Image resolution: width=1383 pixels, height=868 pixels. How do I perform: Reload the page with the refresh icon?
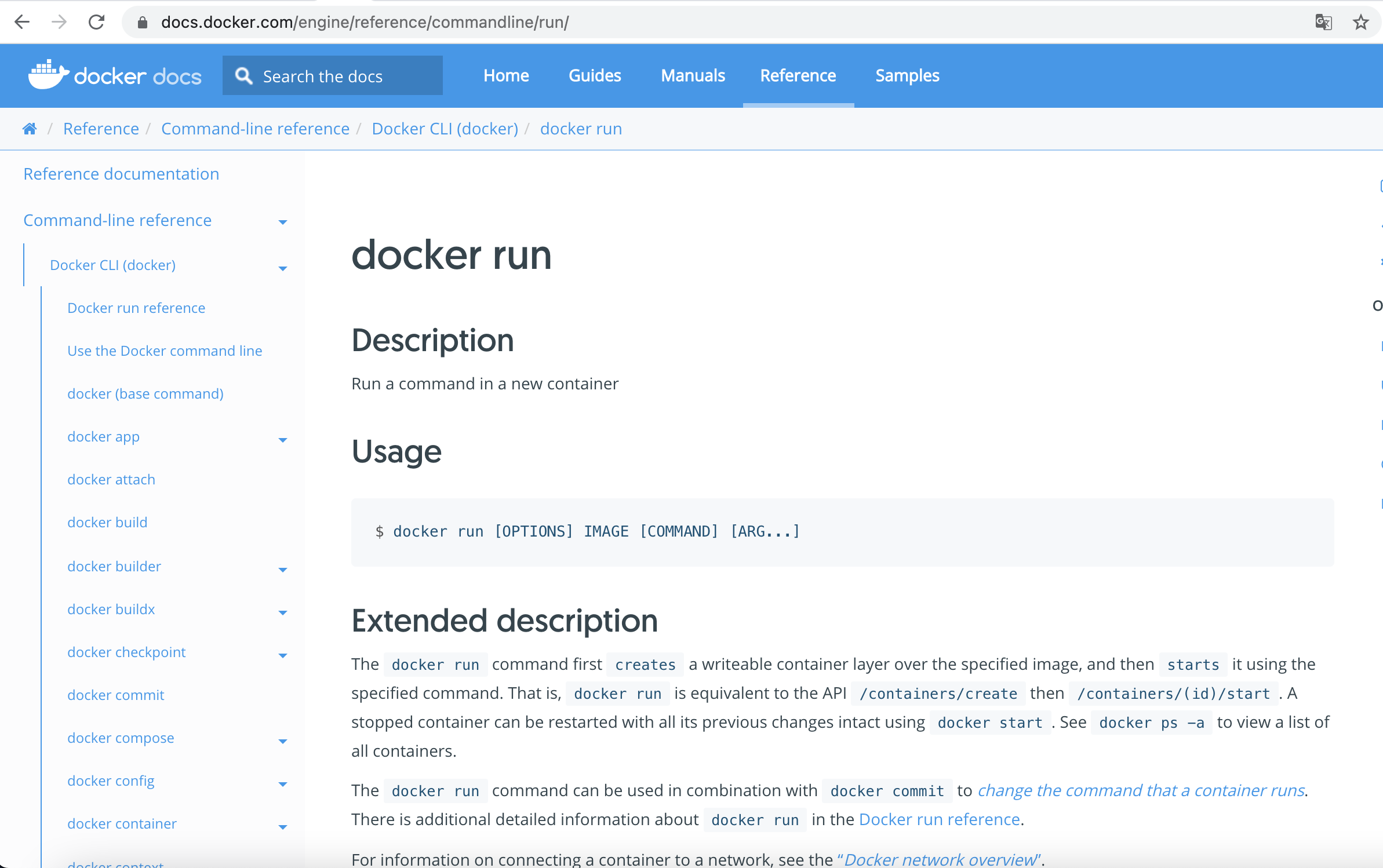(96, 22)
